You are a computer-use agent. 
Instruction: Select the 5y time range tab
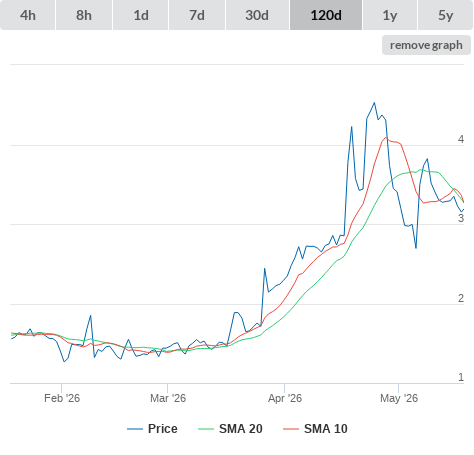(445, 15)
